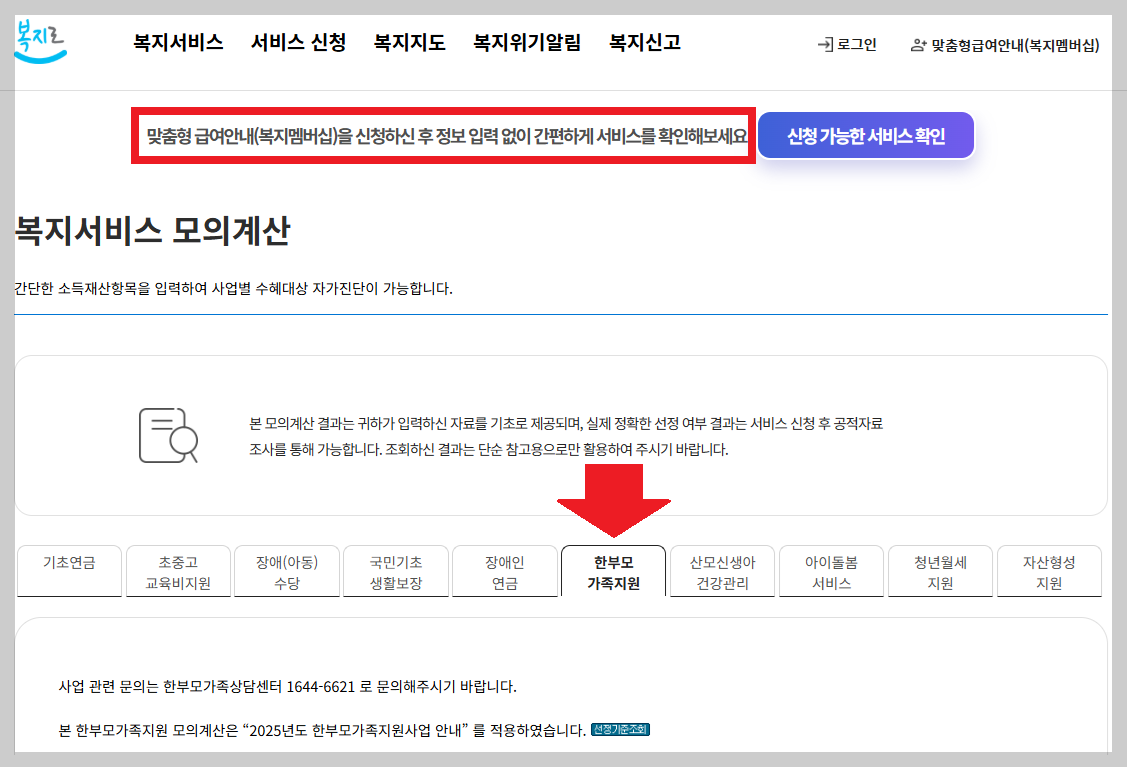The height and width of the screenshot is (767, 1127).
Task: Click the notice starting 본 모의계산 결과는
Action: (x=566, y=436)
